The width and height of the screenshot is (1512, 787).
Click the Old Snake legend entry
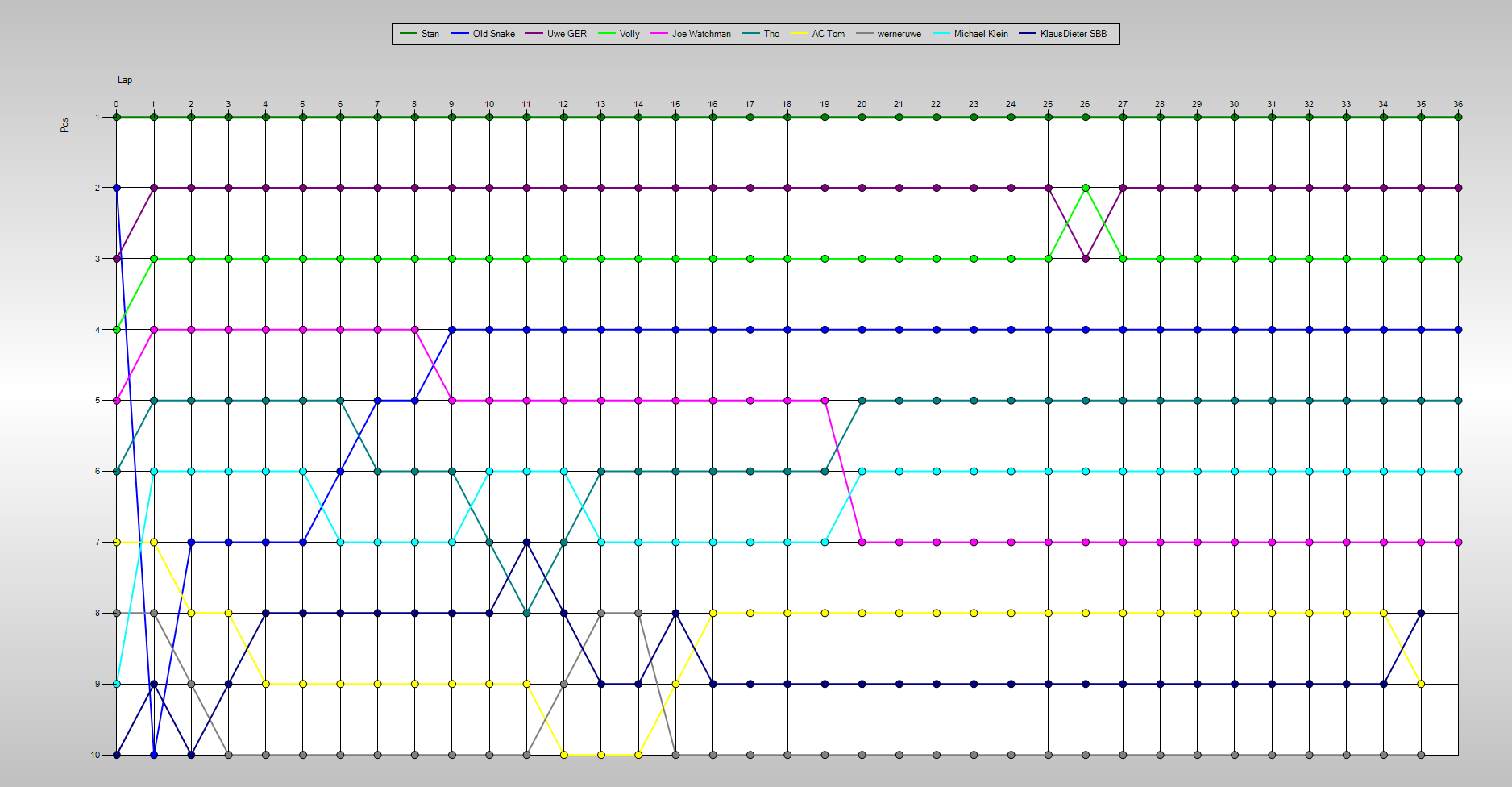483,34
